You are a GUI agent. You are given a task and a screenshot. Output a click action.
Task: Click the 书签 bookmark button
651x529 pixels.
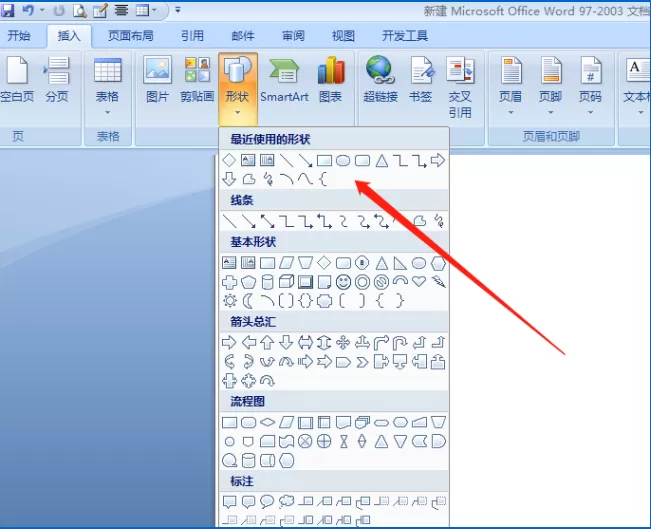click(421, 80)
